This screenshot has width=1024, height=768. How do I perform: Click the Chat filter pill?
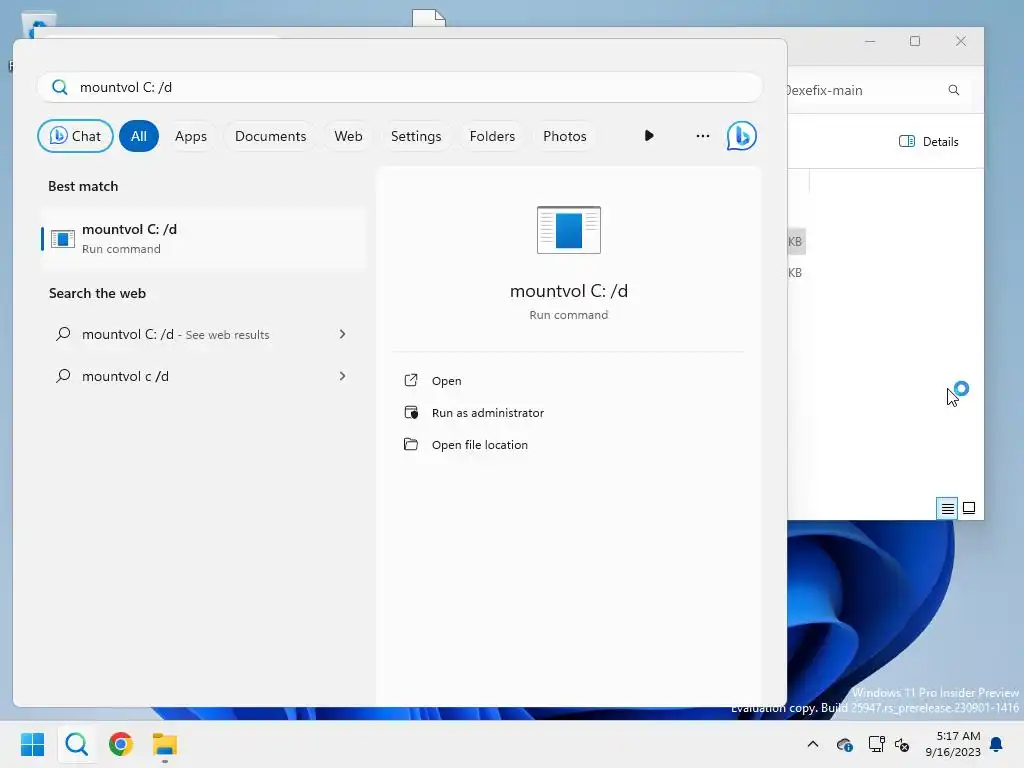75,136
